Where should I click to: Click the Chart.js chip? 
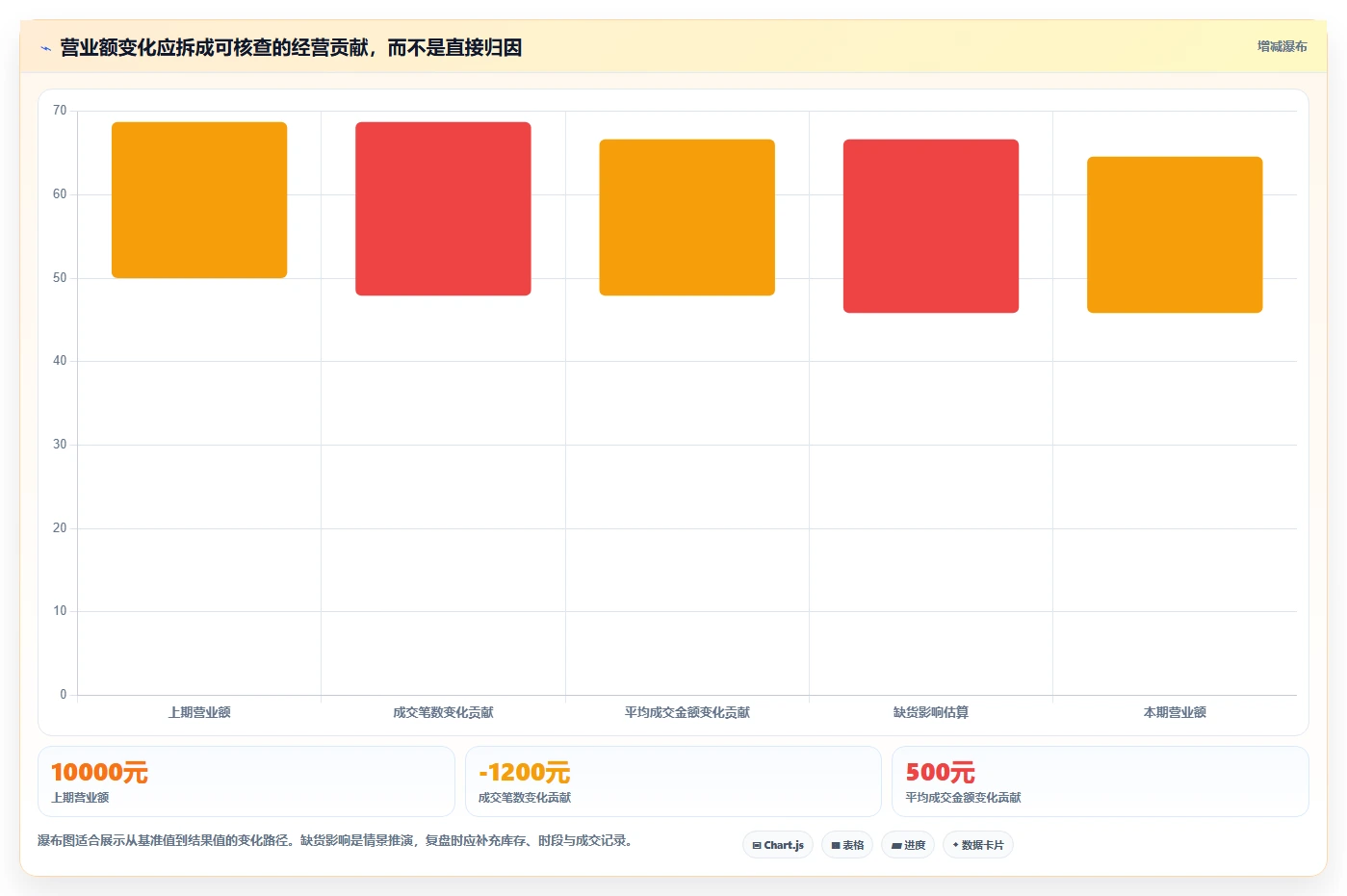pyautogui.click(x=778, y=845)
